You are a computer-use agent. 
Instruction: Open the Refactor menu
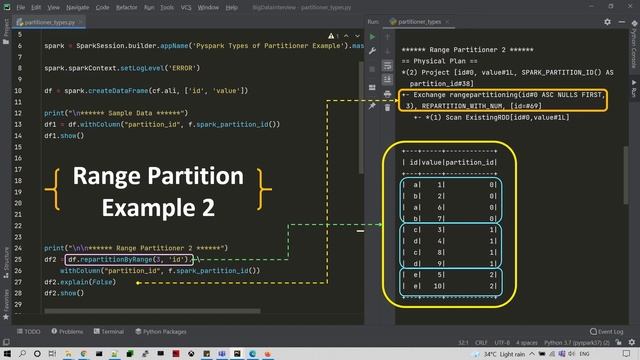(127, 7)
